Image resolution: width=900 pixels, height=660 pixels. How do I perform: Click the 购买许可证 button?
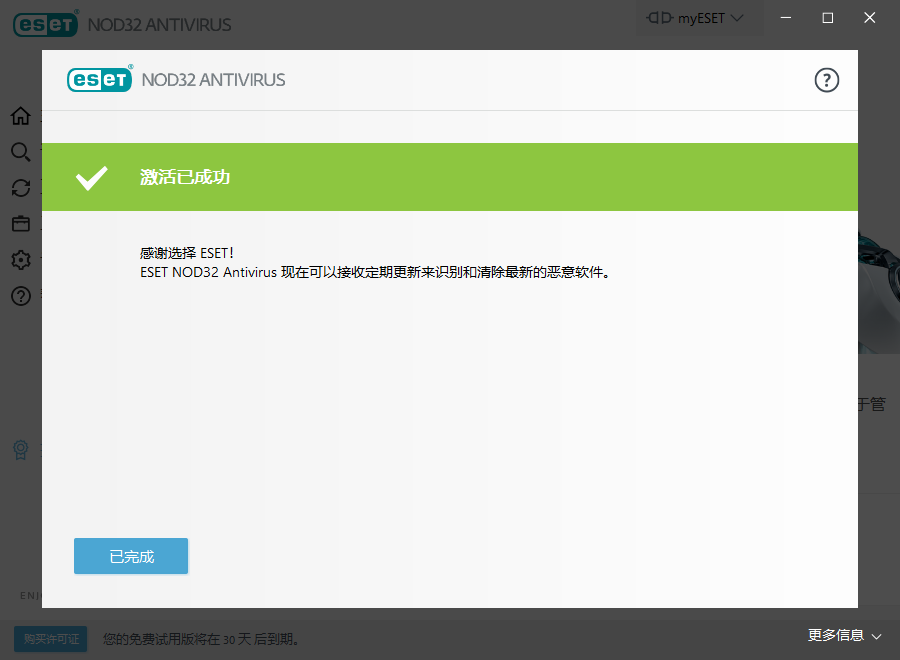tap(51, 639)
